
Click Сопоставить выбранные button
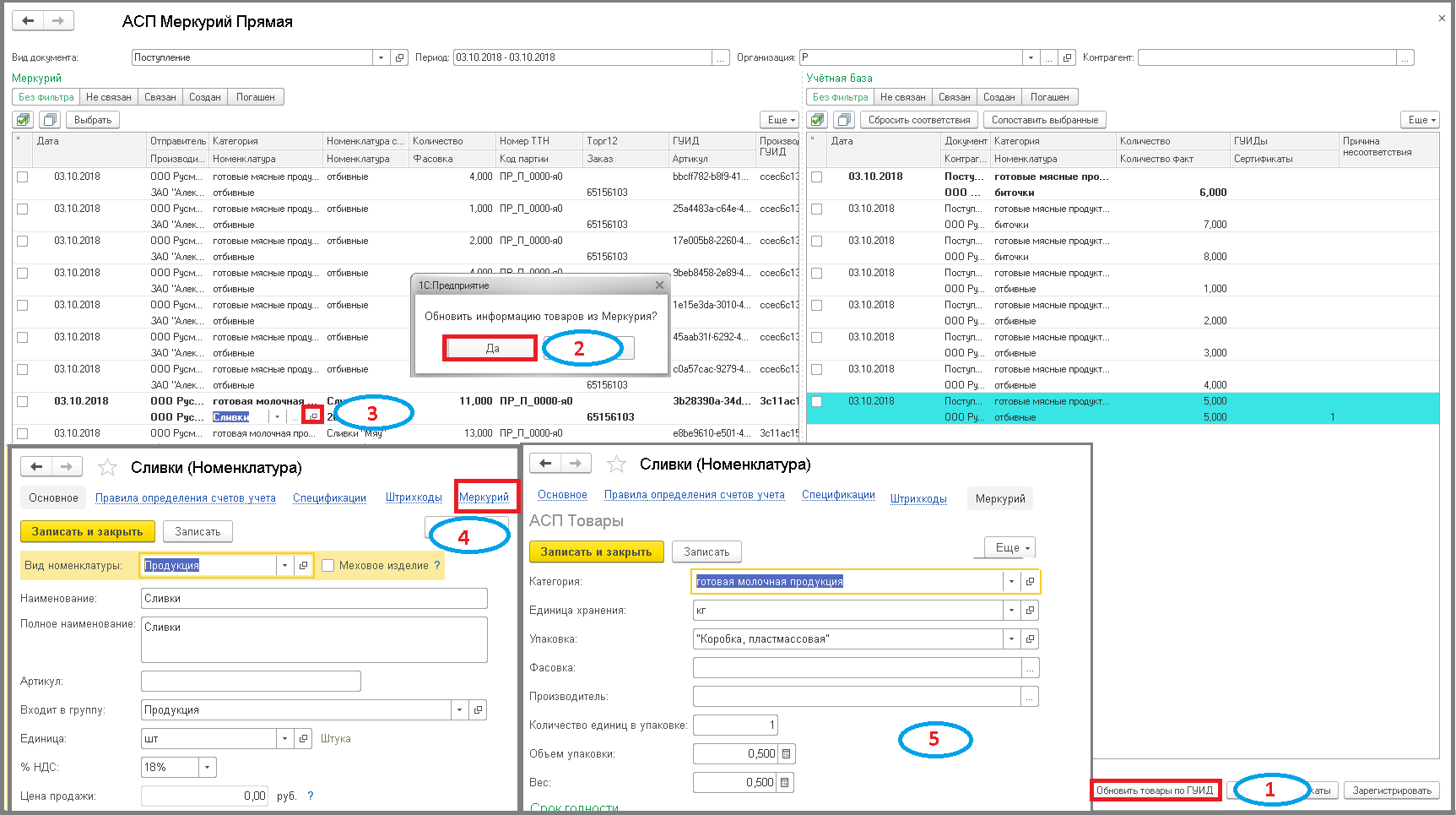click(x=1045, y=120)
